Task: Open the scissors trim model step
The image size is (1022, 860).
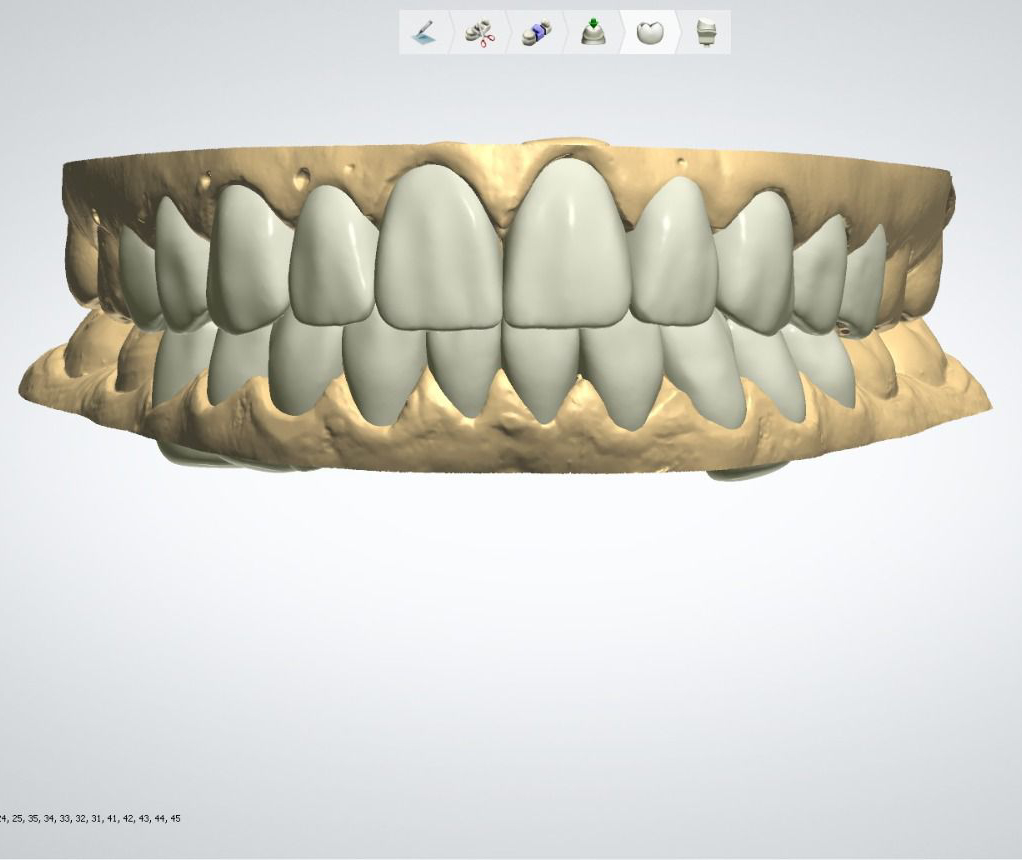Action: click(x=480, y=33)
